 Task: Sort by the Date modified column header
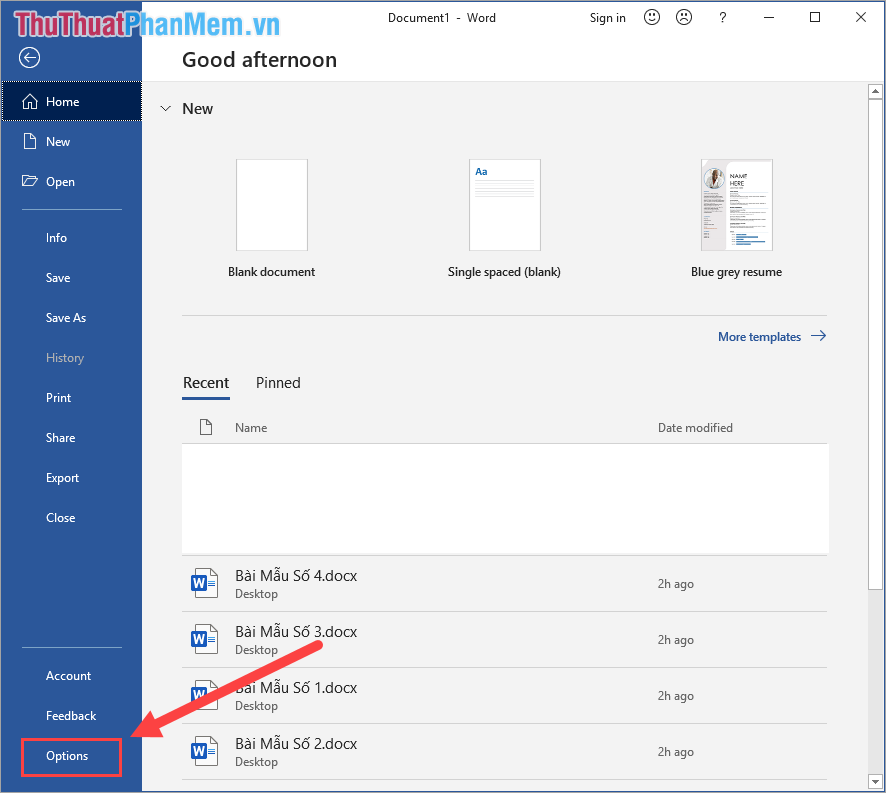pyautogui.click(x=695, y=428)
